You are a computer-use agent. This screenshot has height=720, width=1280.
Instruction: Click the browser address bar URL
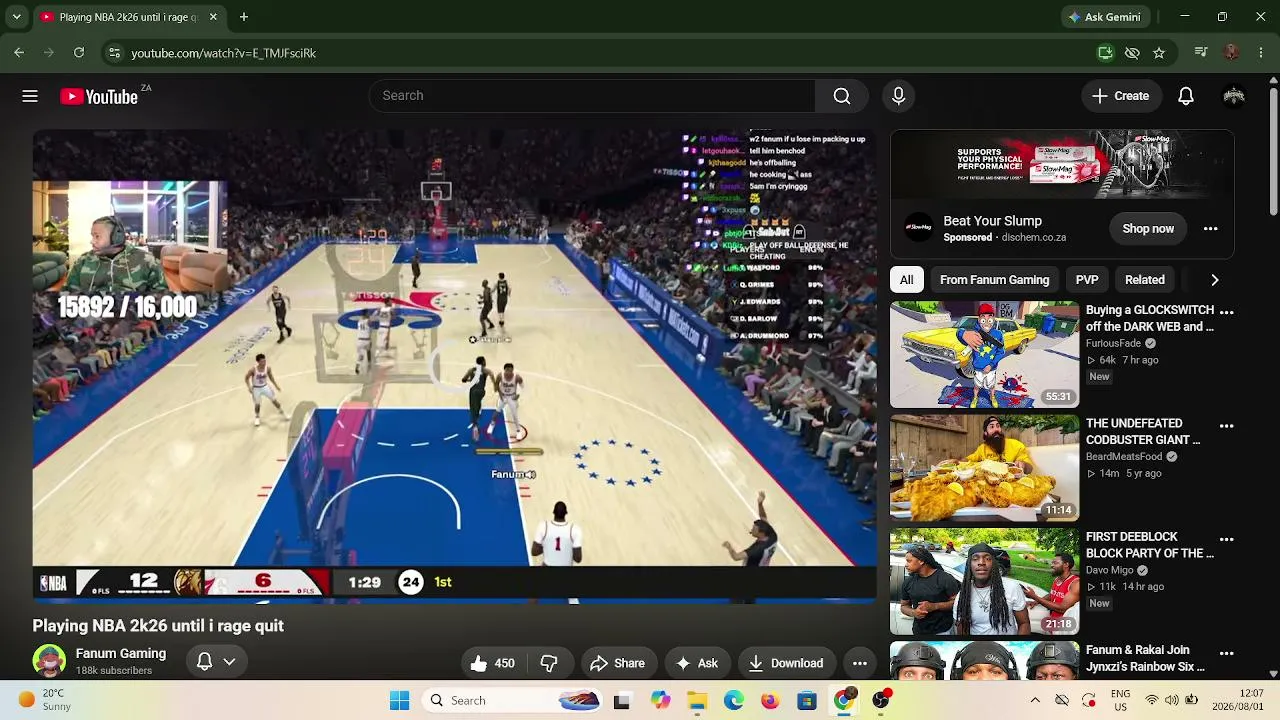point(224,53)
